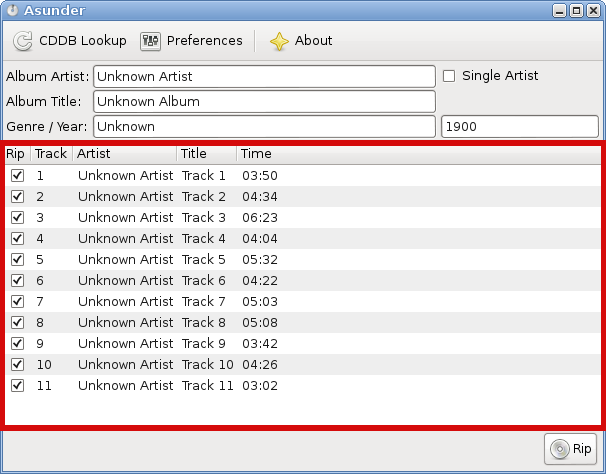The image size is (606, 474).
Task: Click the Album Title text field
Action: (x=264, y=102)
